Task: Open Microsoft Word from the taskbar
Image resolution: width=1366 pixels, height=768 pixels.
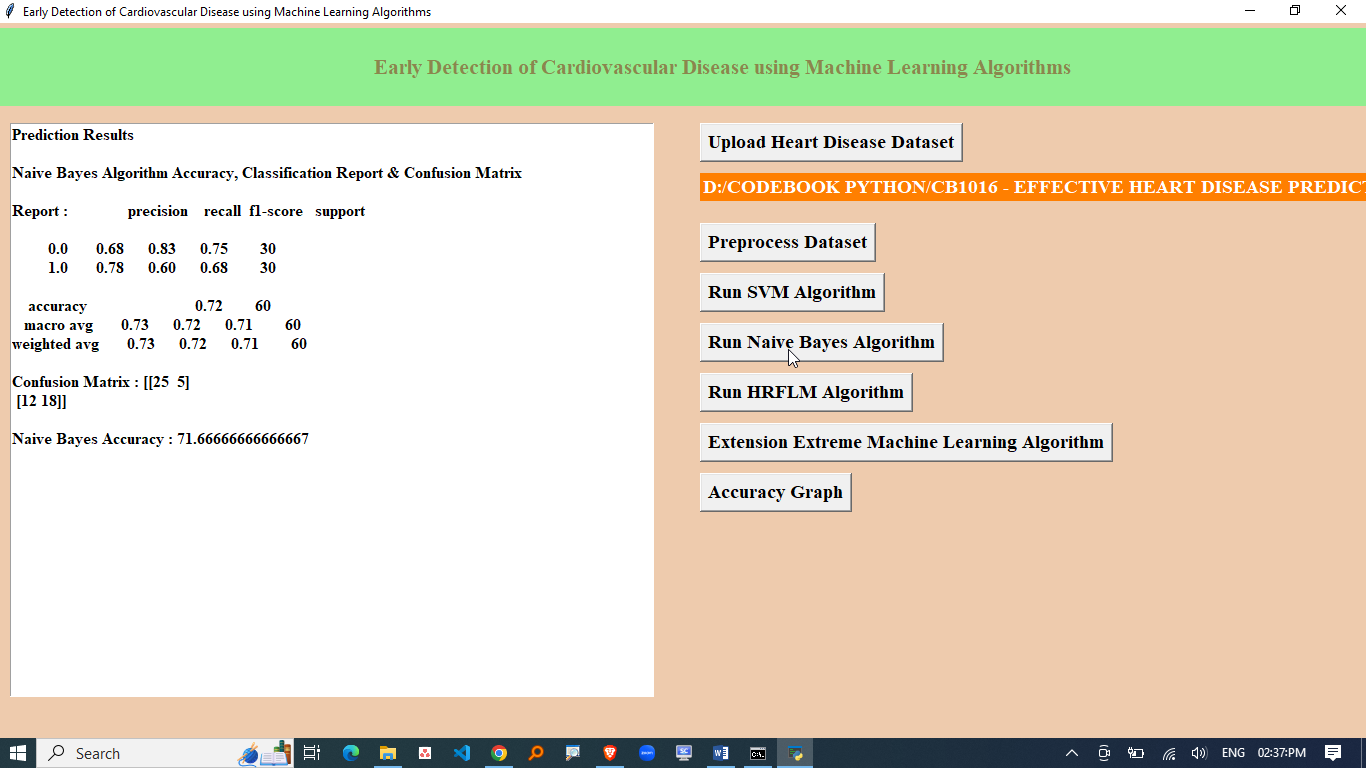Action: click(x=721, y=753)
